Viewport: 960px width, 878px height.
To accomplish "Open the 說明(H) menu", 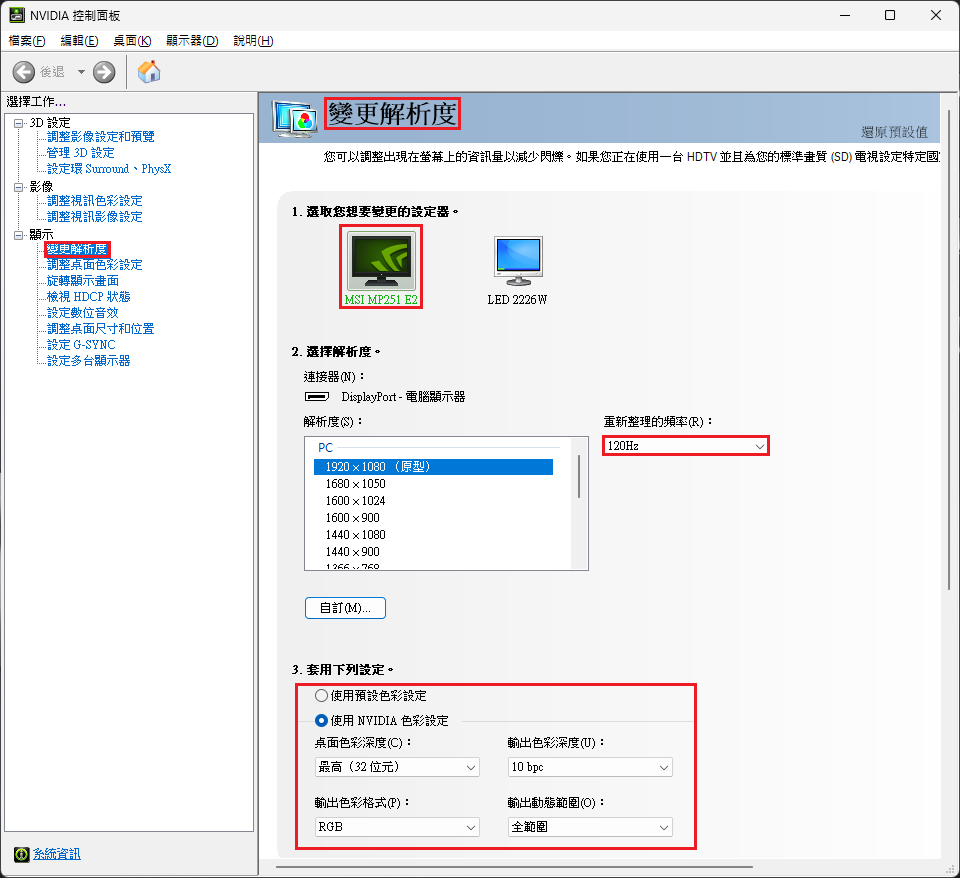I will [x=253, y=41].
